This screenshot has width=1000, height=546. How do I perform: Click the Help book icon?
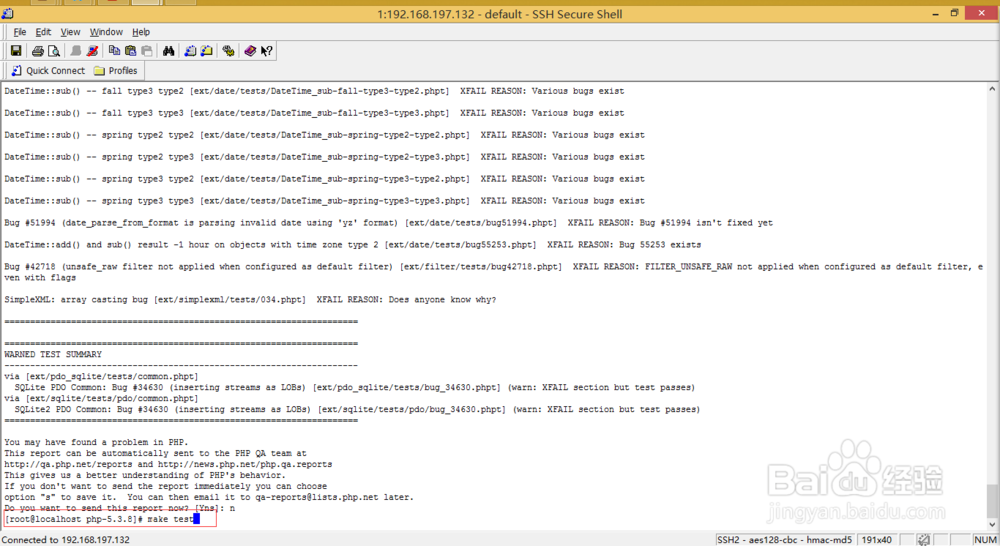click(x=250, y=50)
